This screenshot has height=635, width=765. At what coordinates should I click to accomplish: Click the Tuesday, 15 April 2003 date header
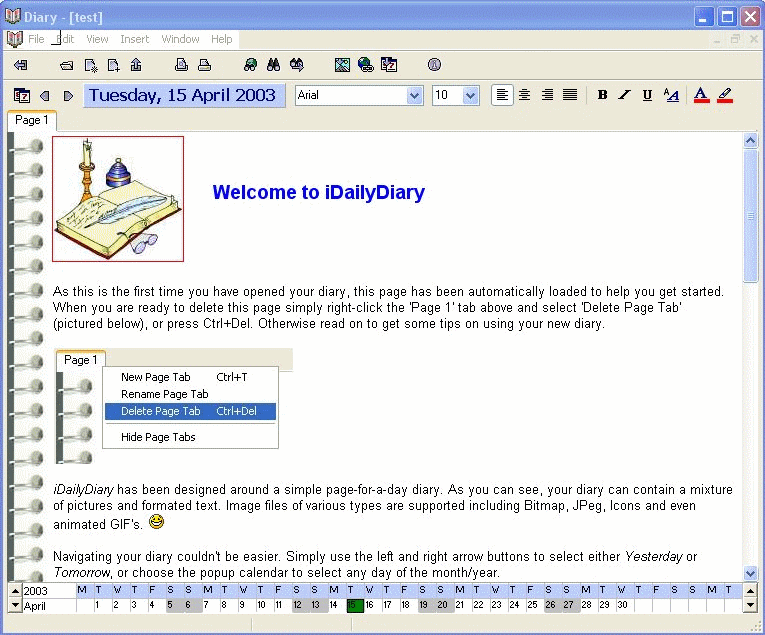(182, 95)
